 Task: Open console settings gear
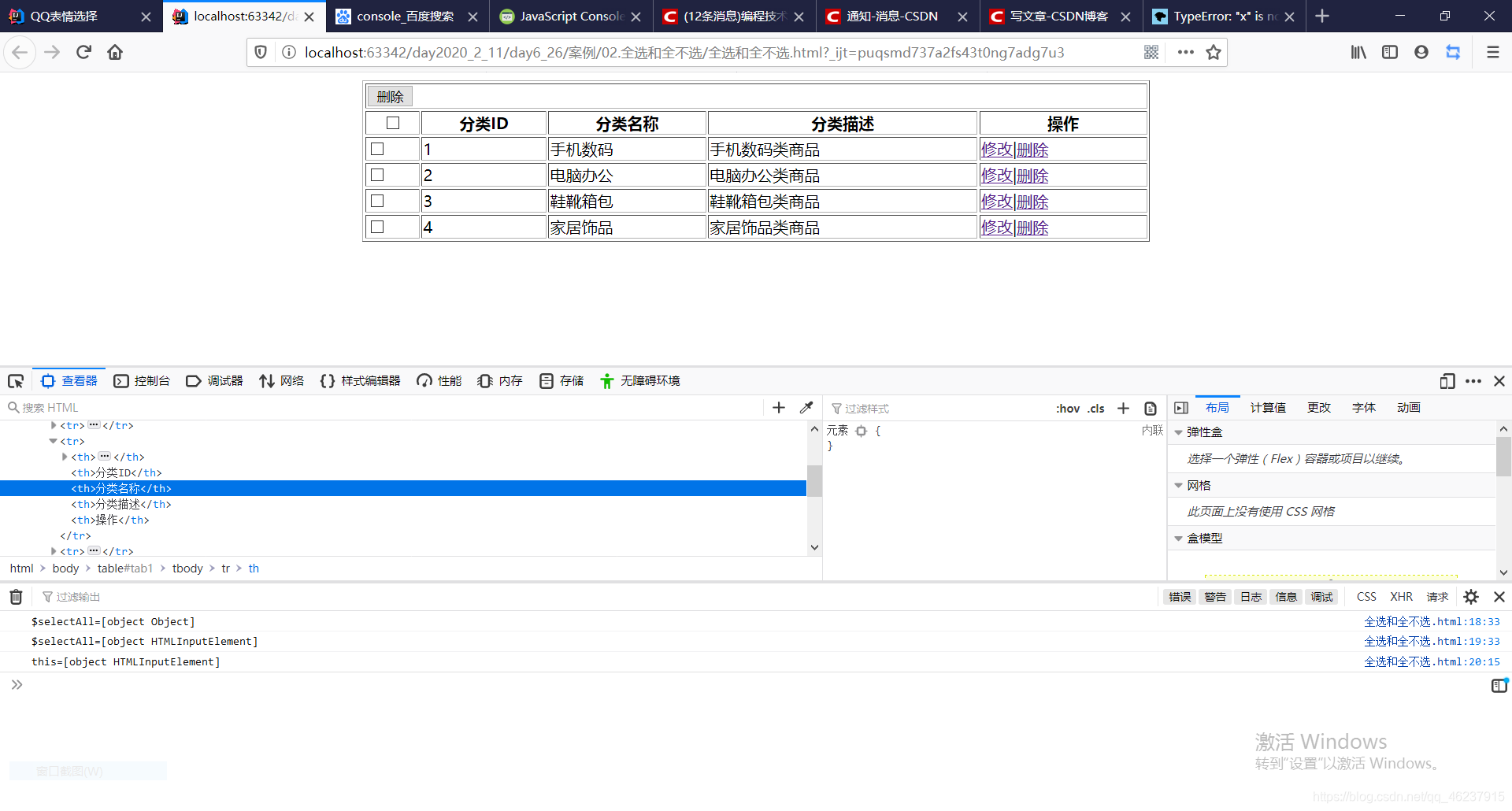[1471, 597]
